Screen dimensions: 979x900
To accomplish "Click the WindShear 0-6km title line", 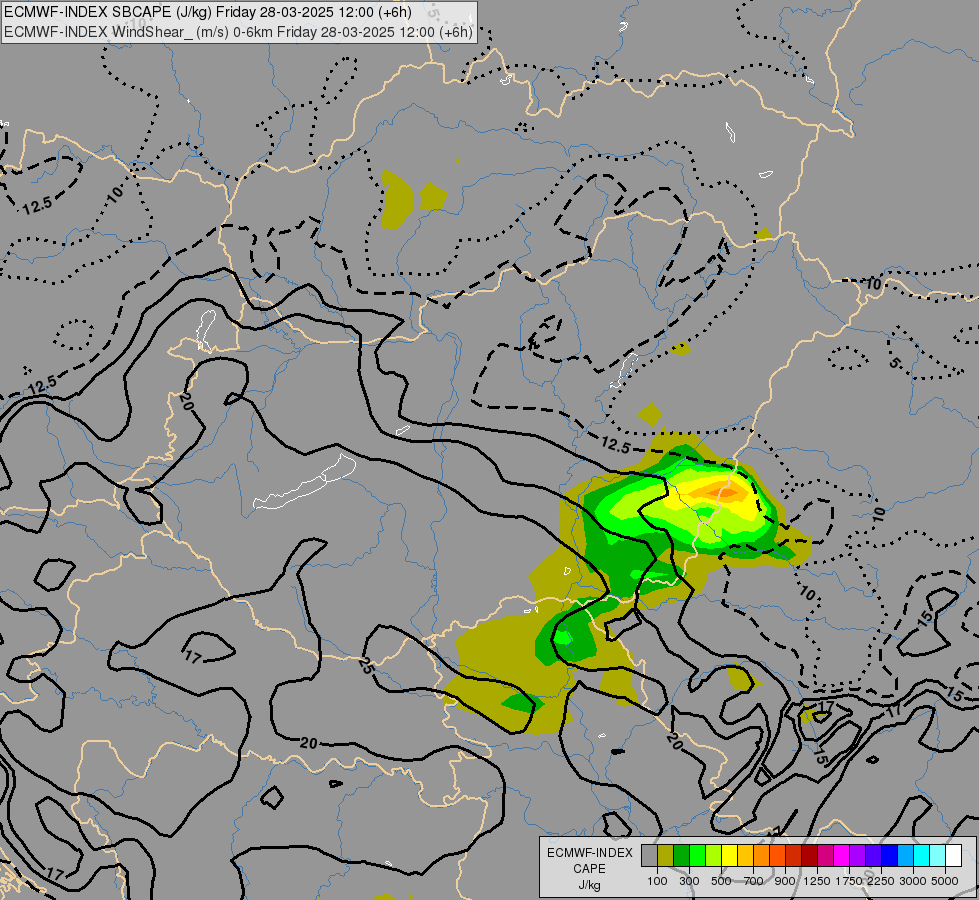I will coord(239,32).
